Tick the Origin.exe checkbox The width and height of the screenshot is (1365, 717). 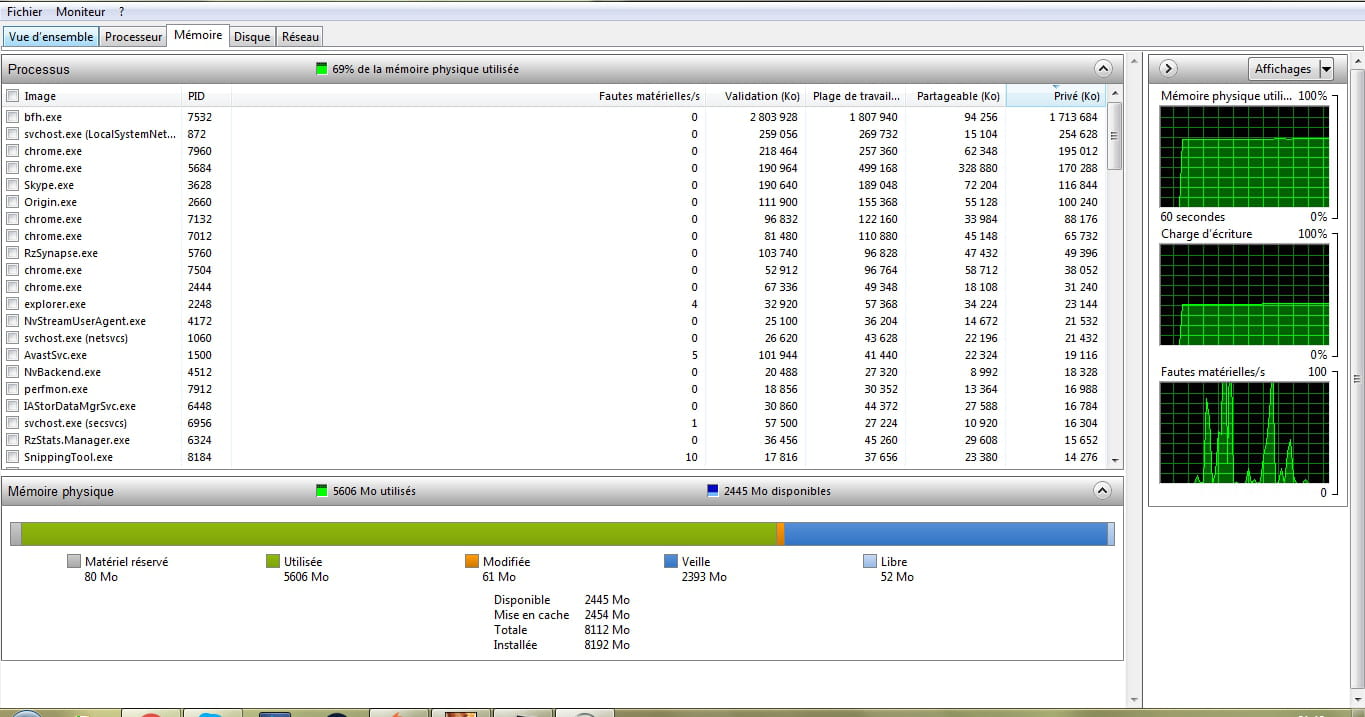point(13,202)
